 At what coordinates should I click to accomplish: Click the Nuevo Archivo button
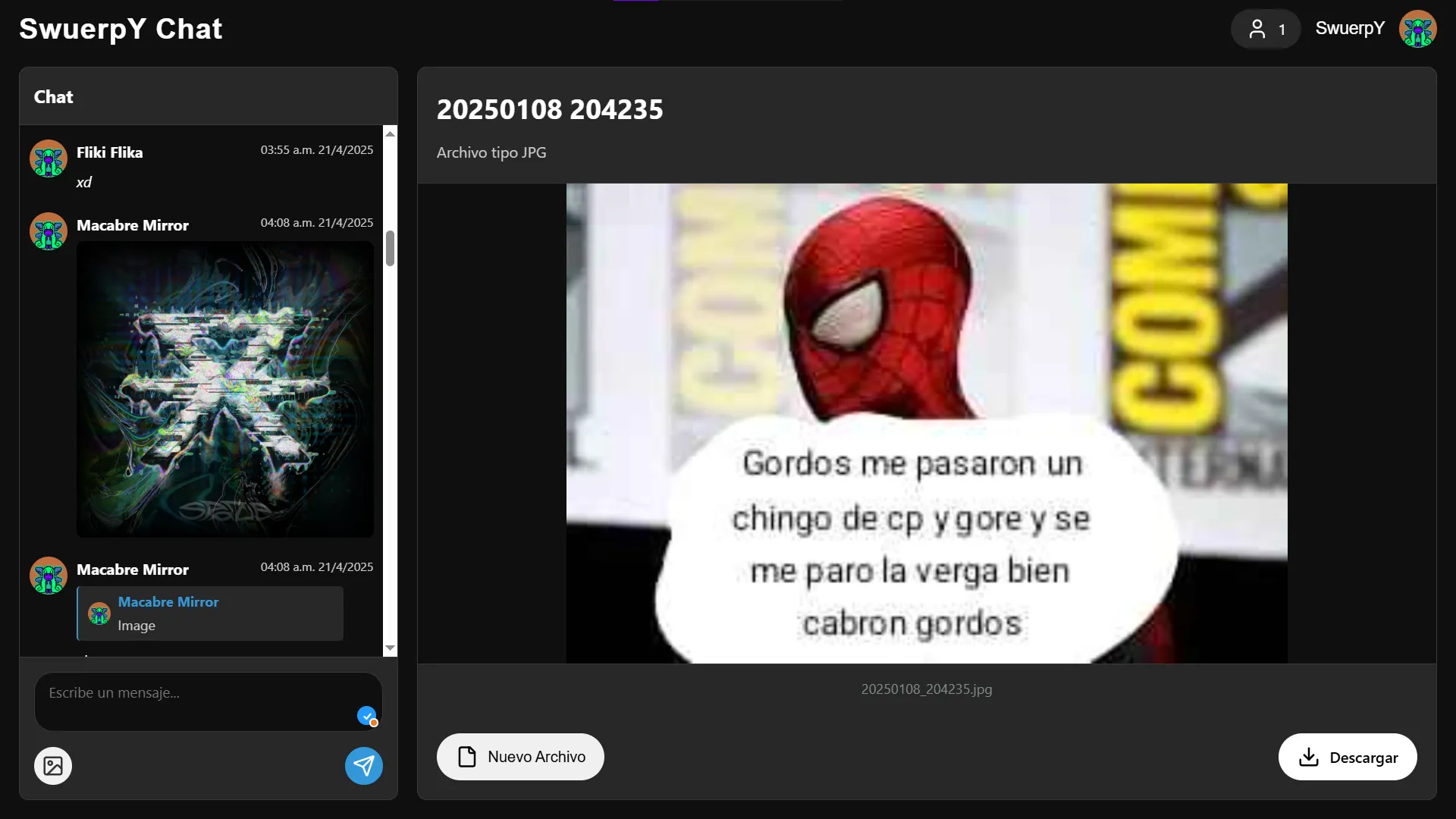tap(520, 757)
